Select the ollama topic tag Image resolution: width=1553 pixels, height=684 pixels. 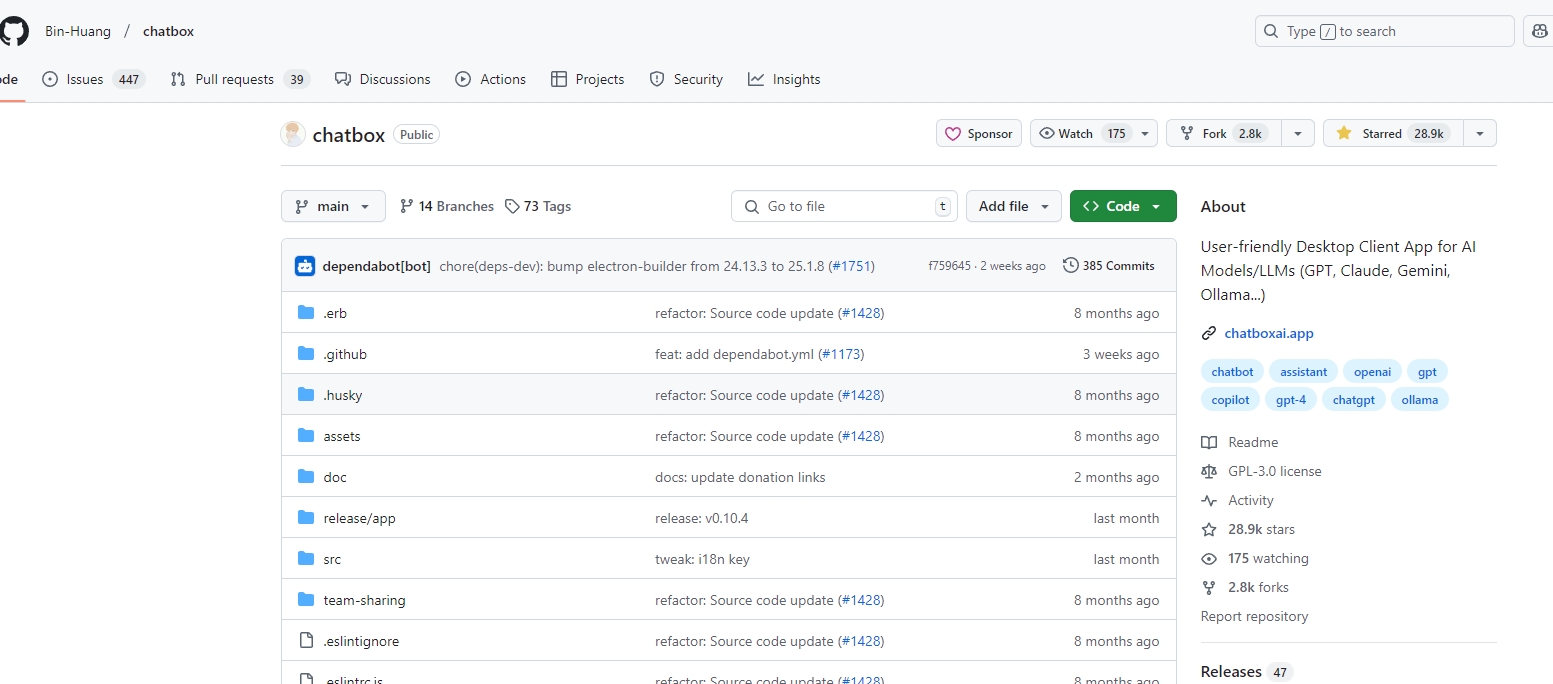(x=1420, y=399)
